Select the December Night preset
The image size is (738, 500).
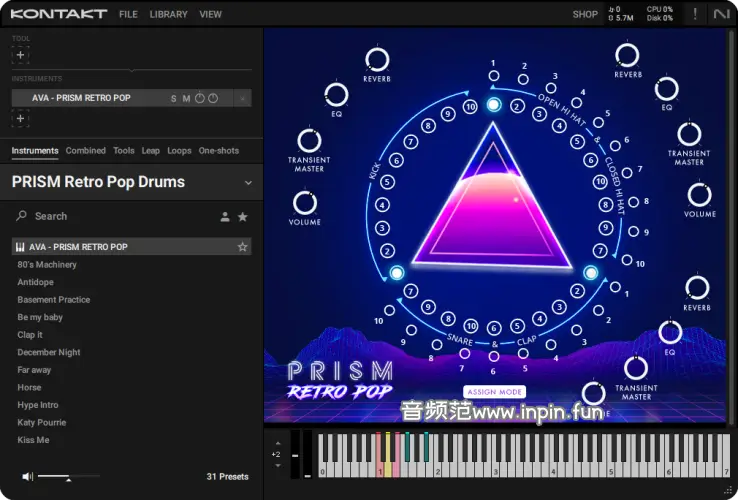[x=49, y=352]
